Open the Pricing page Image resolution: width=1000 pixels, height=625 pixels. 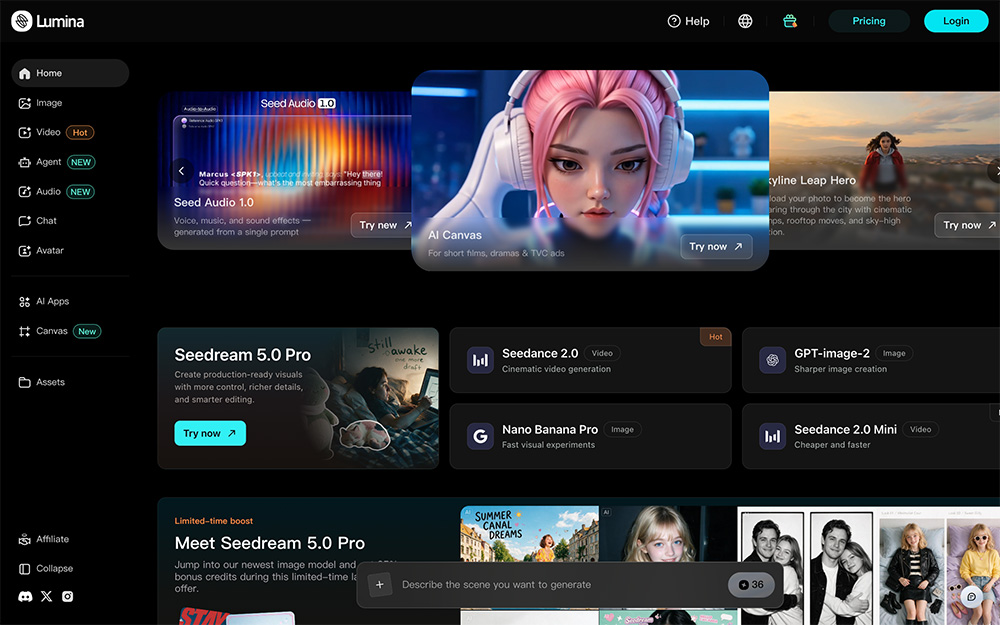[869, 21]
